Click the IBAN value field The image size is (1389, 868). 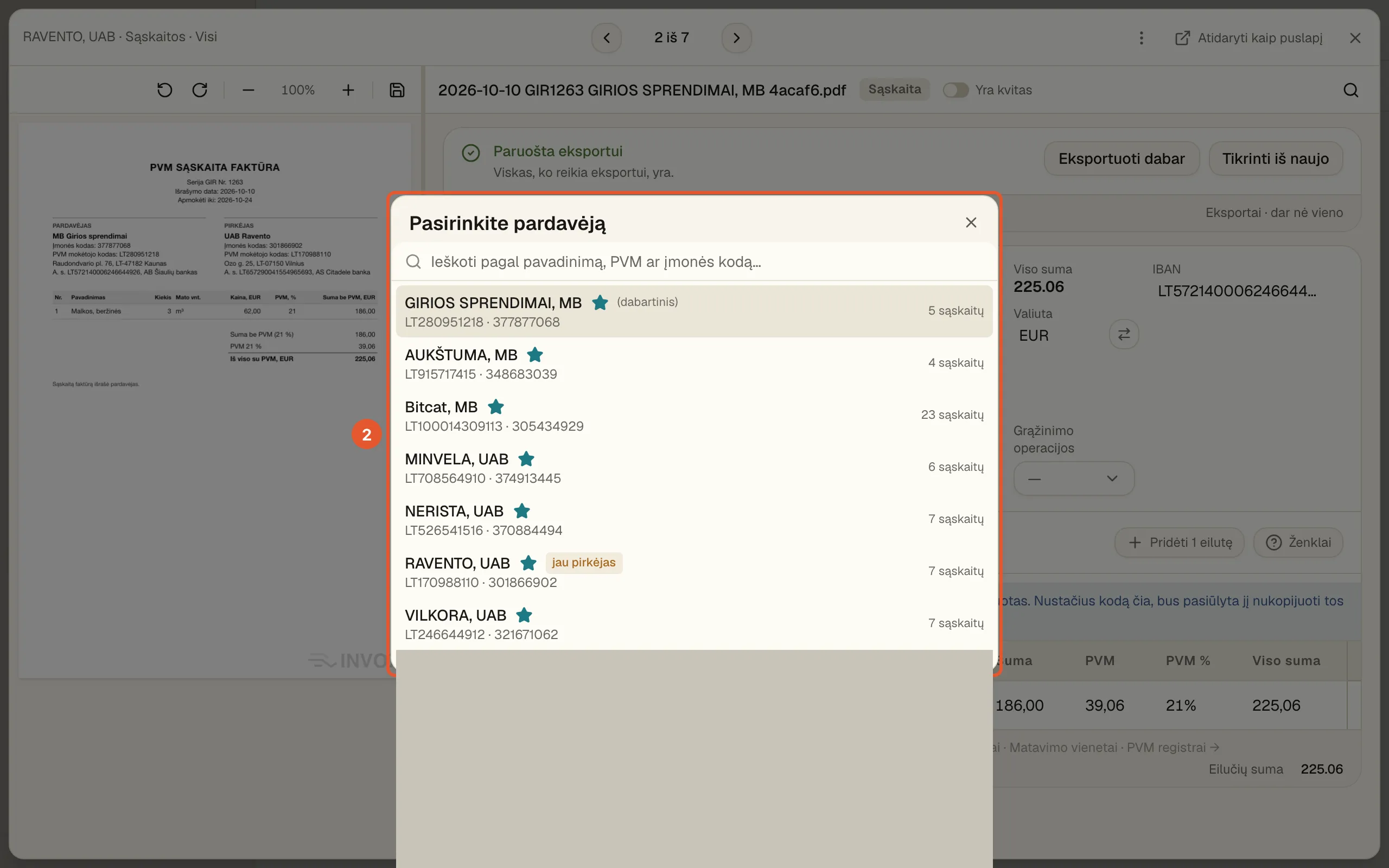click(x=1237, y=291)
